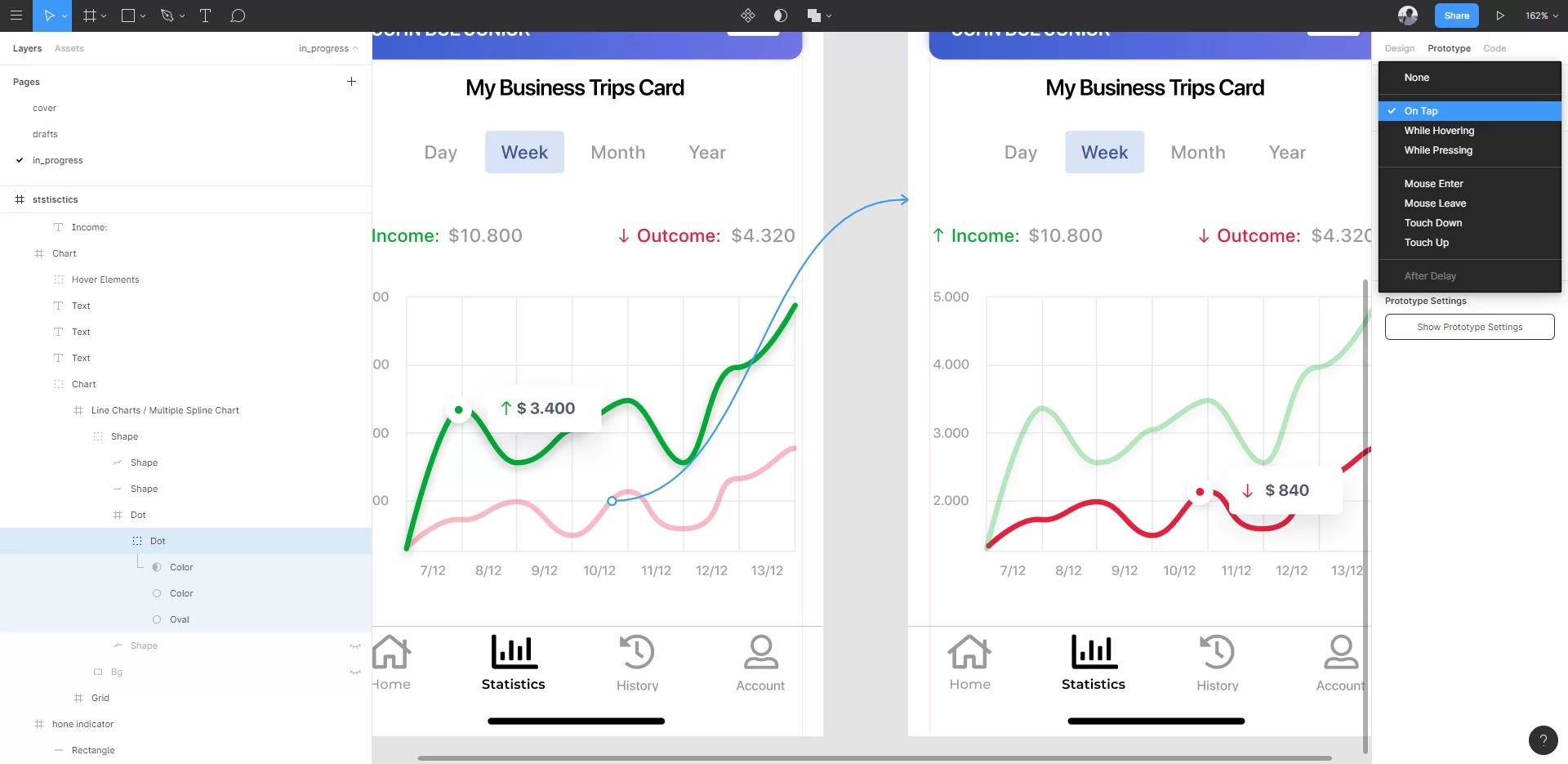Select the Move tool in toolbar

49,16
